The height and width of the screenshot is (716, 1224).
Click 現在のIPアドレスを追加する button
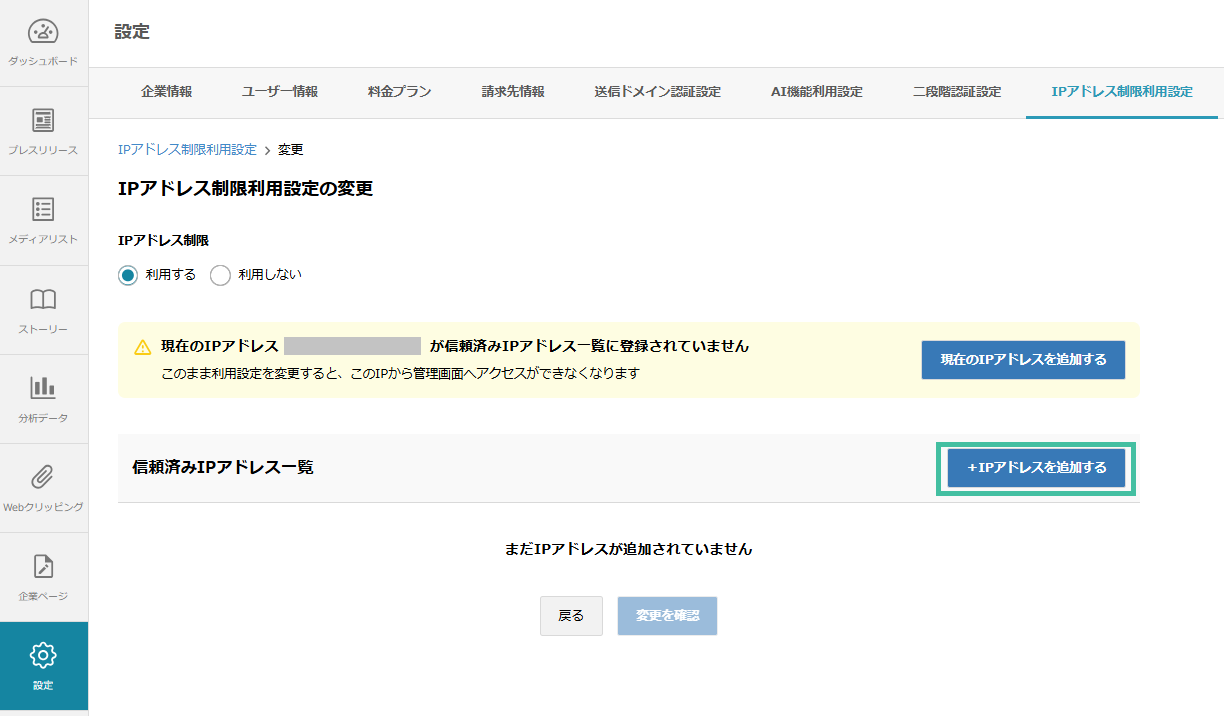point(1022,359)
